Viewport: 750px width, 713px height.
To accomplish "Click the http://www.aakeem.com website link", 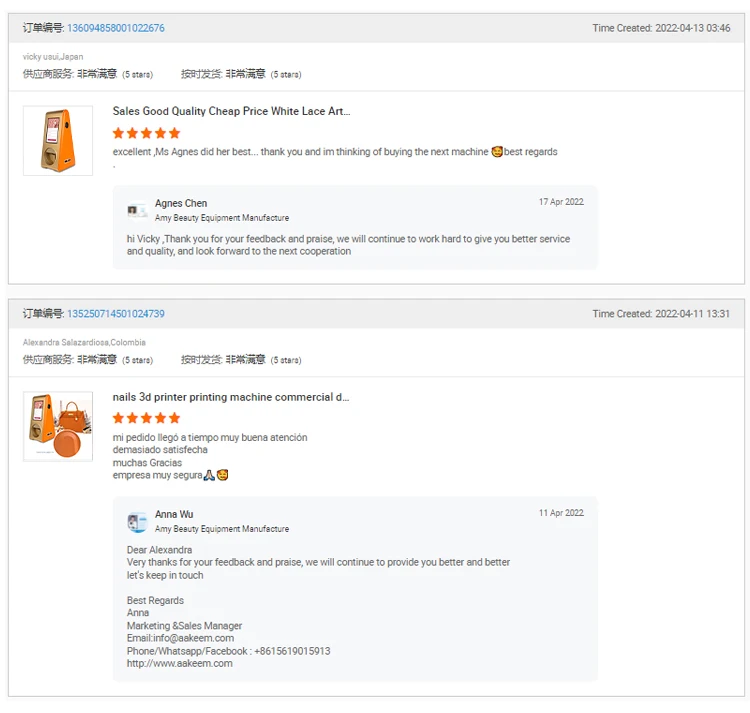I will coord(179,663).
